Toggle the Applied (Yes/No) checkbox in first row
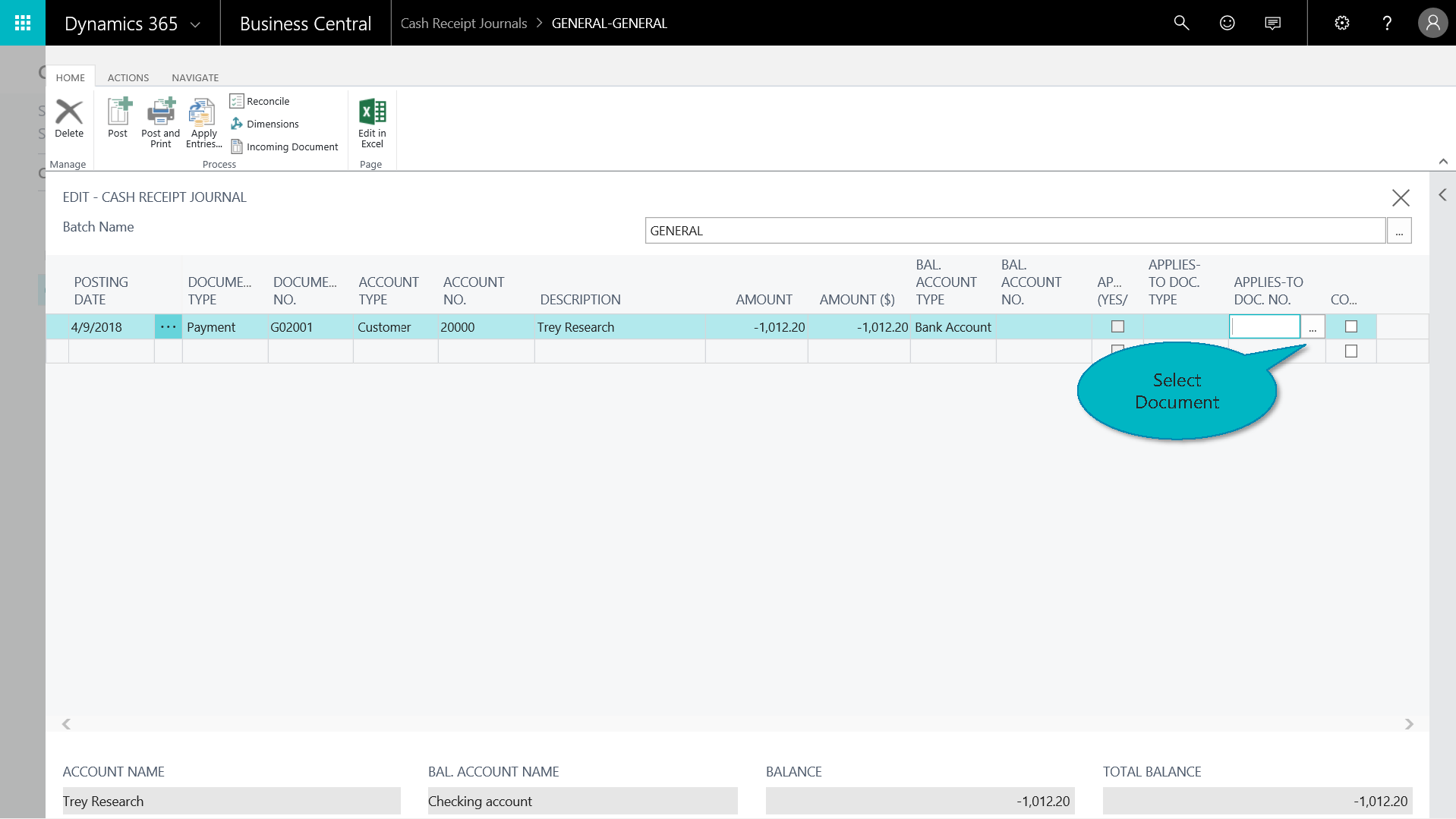 pos(1117,326)
